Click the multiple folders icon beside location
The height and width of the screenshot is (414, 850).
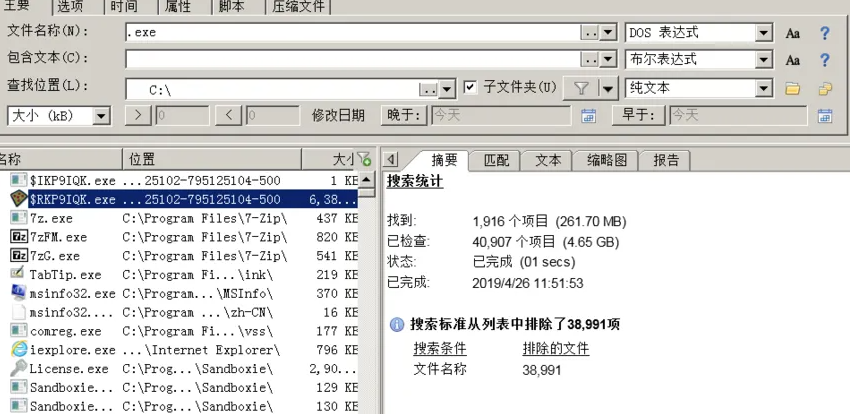pos(825,88)
